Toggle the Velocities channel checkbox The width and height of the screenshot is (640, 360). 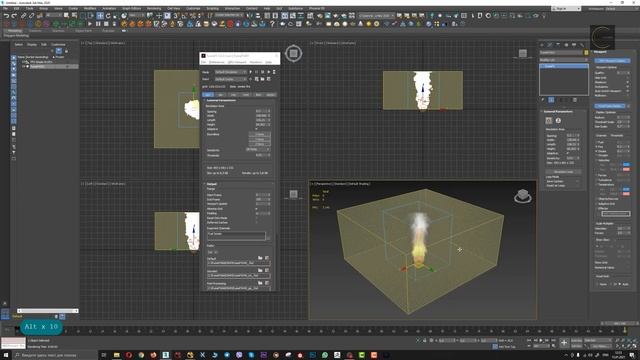[597, 160]
